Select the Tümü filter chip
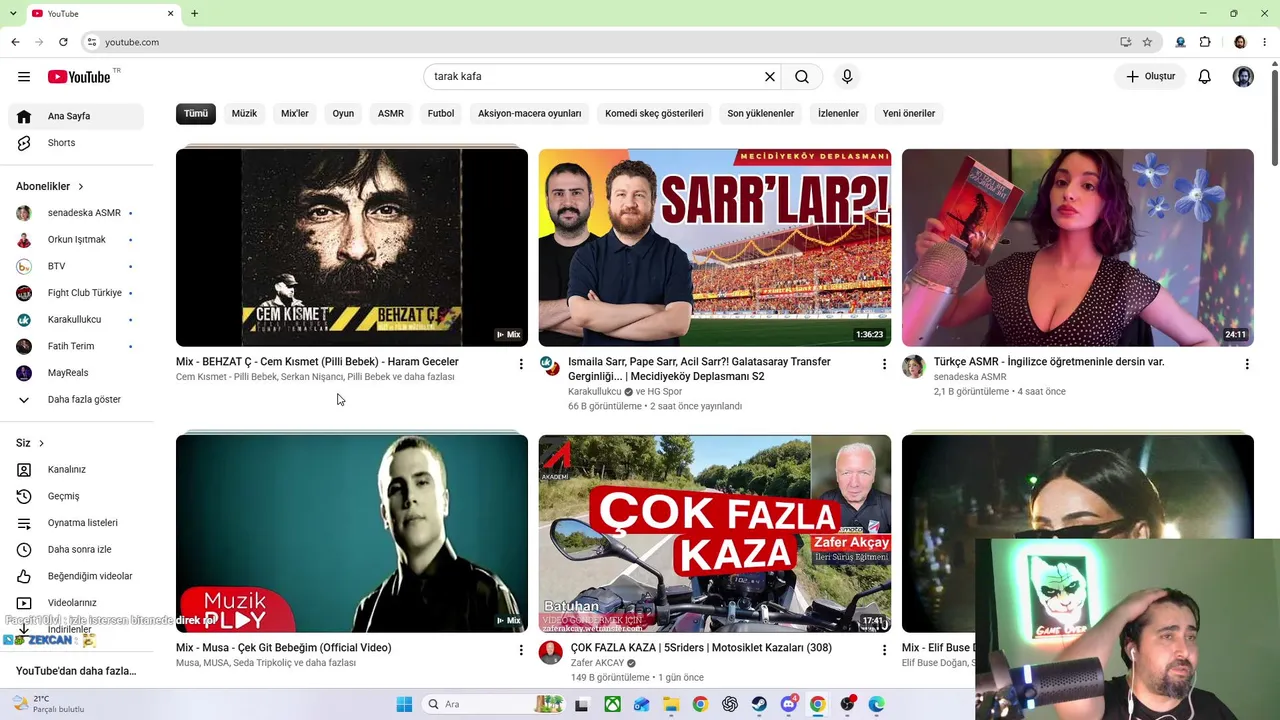This screenshot has width=1280, height=720. click(x=196, y=113)
